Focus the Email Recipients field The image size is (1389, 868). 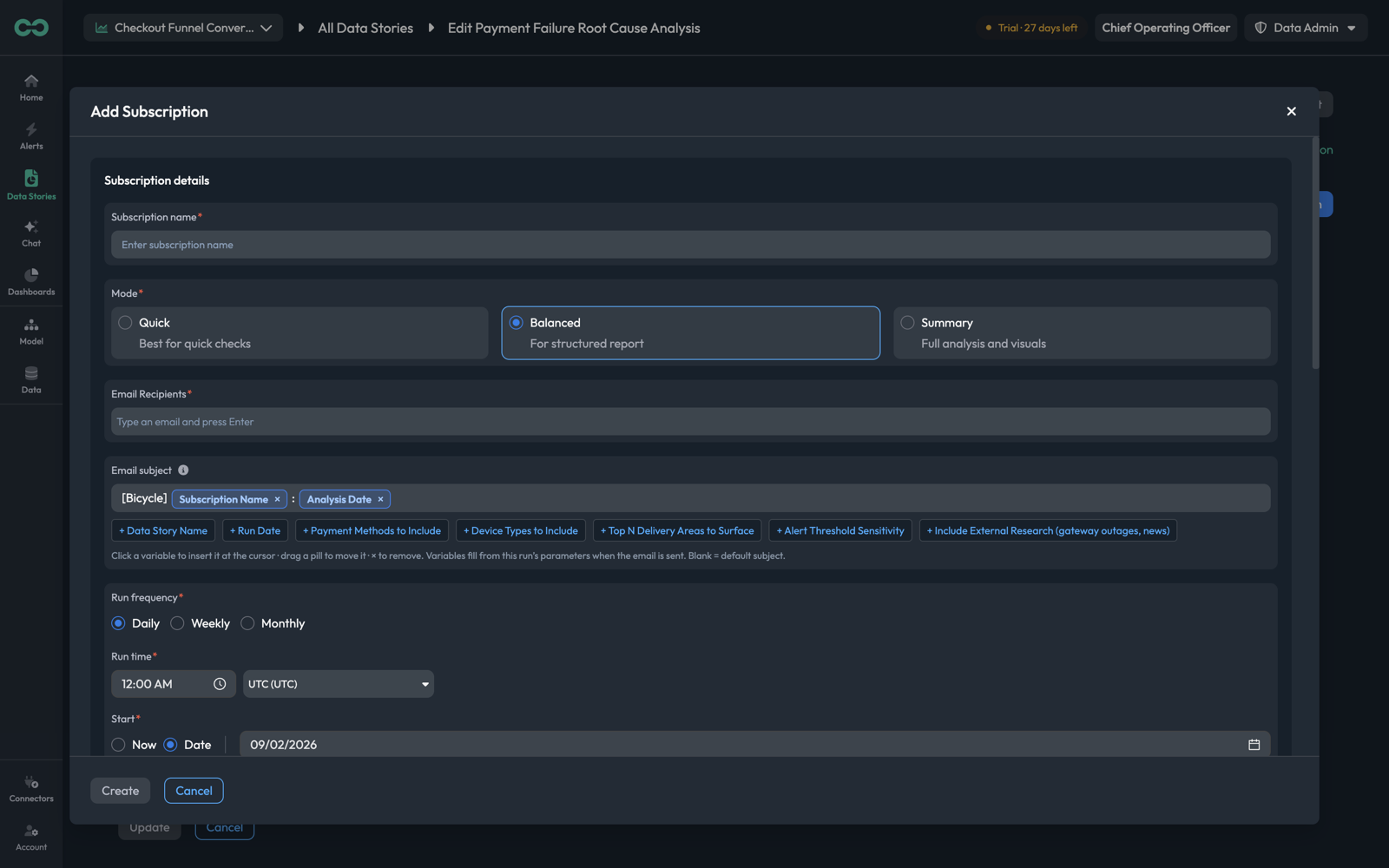(690, 422)
